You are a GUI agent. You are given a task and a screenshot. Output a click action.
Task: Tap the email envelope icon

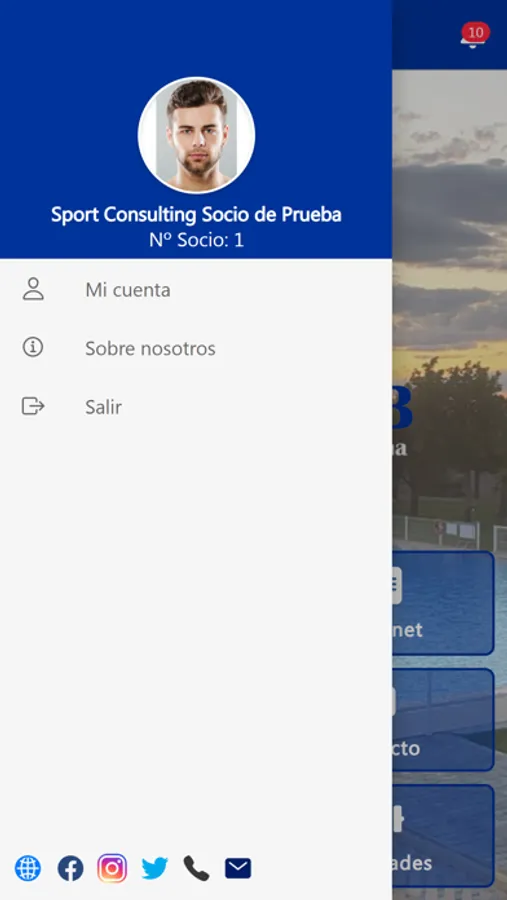(238, 868)
